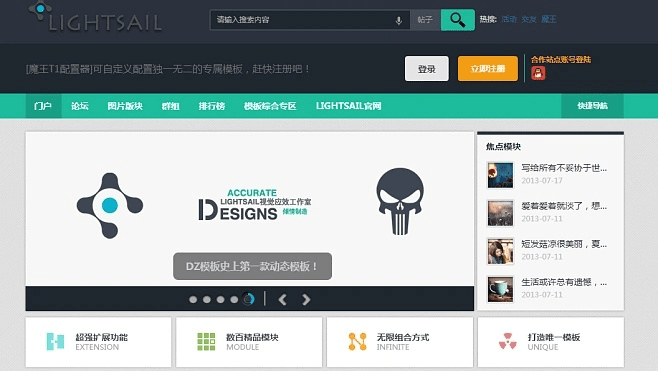Click girl thumbnail beside 短发菇凉 article
Screen dimensions: 658x371
pos(500,251)
